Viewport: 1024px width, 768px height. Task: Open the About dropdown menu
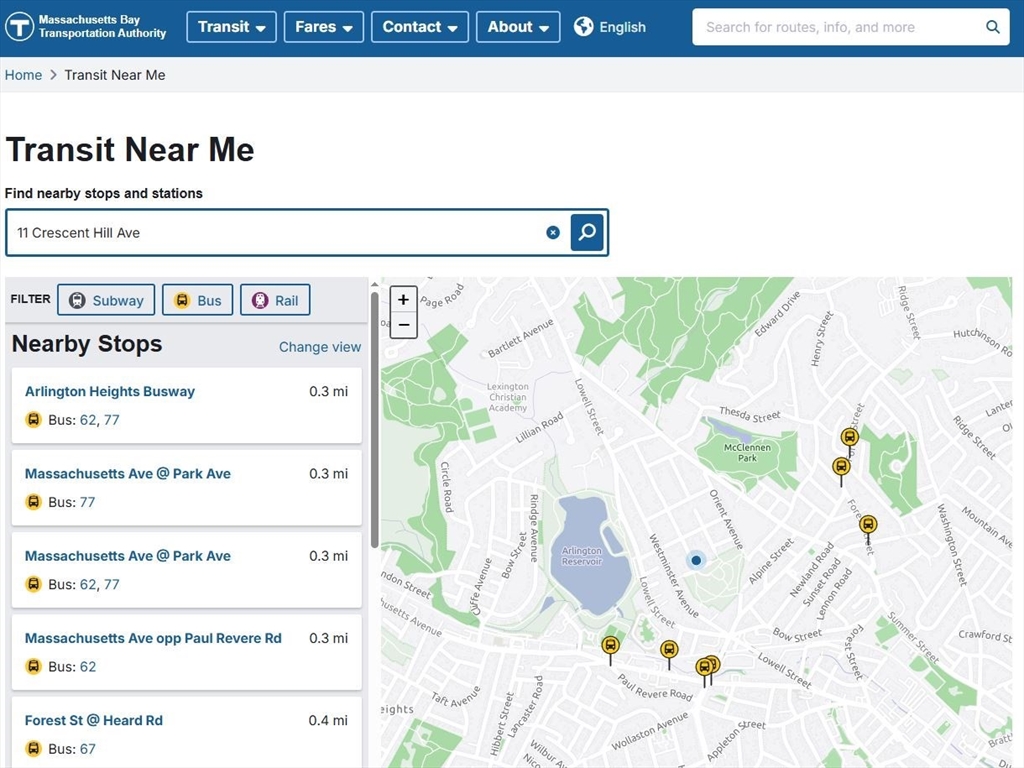pos(518,27)
